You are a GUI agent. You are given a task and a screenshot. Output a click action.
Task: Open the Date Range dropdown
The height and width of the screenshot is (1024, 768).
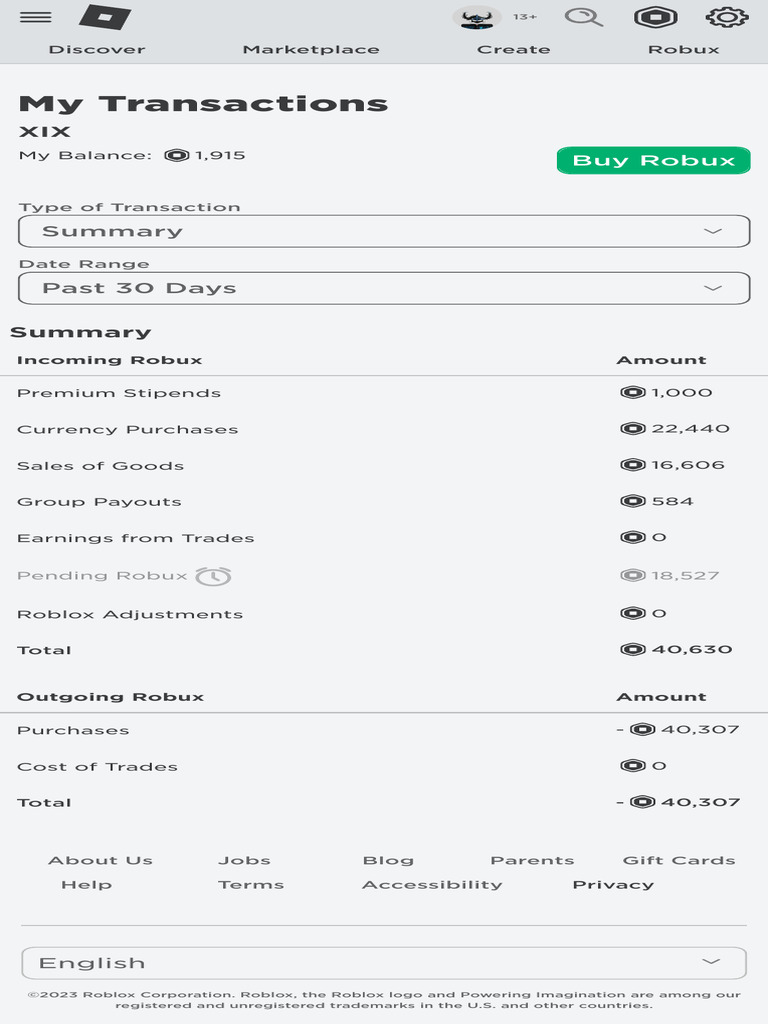pyautogui.click(x=384, y=288)
